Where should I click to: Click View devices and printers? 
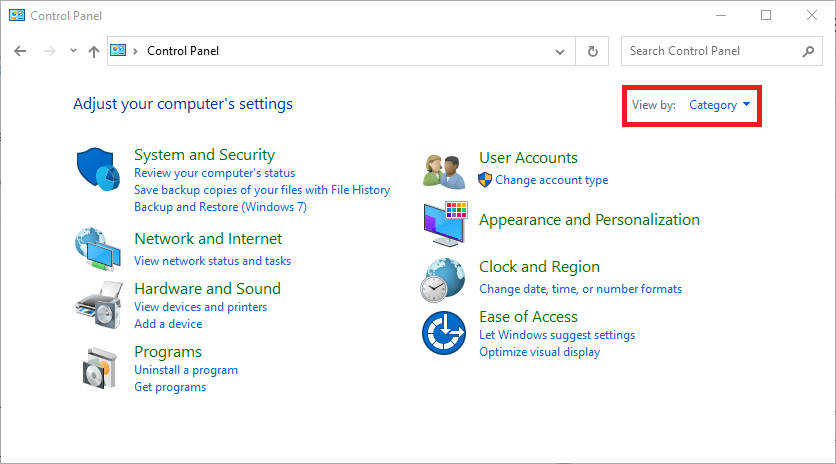pos(200,307)
